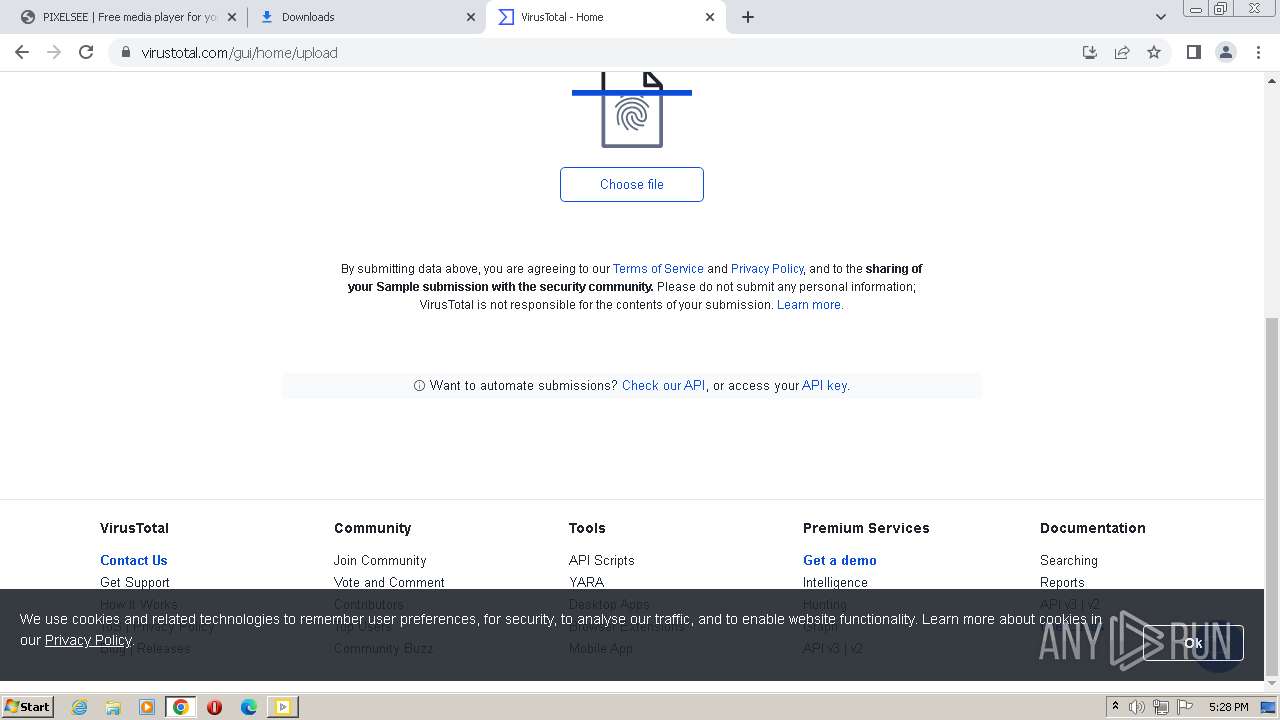Show hidden system tray icons
1280x720 pixels.
click(x=1115, y=707)
